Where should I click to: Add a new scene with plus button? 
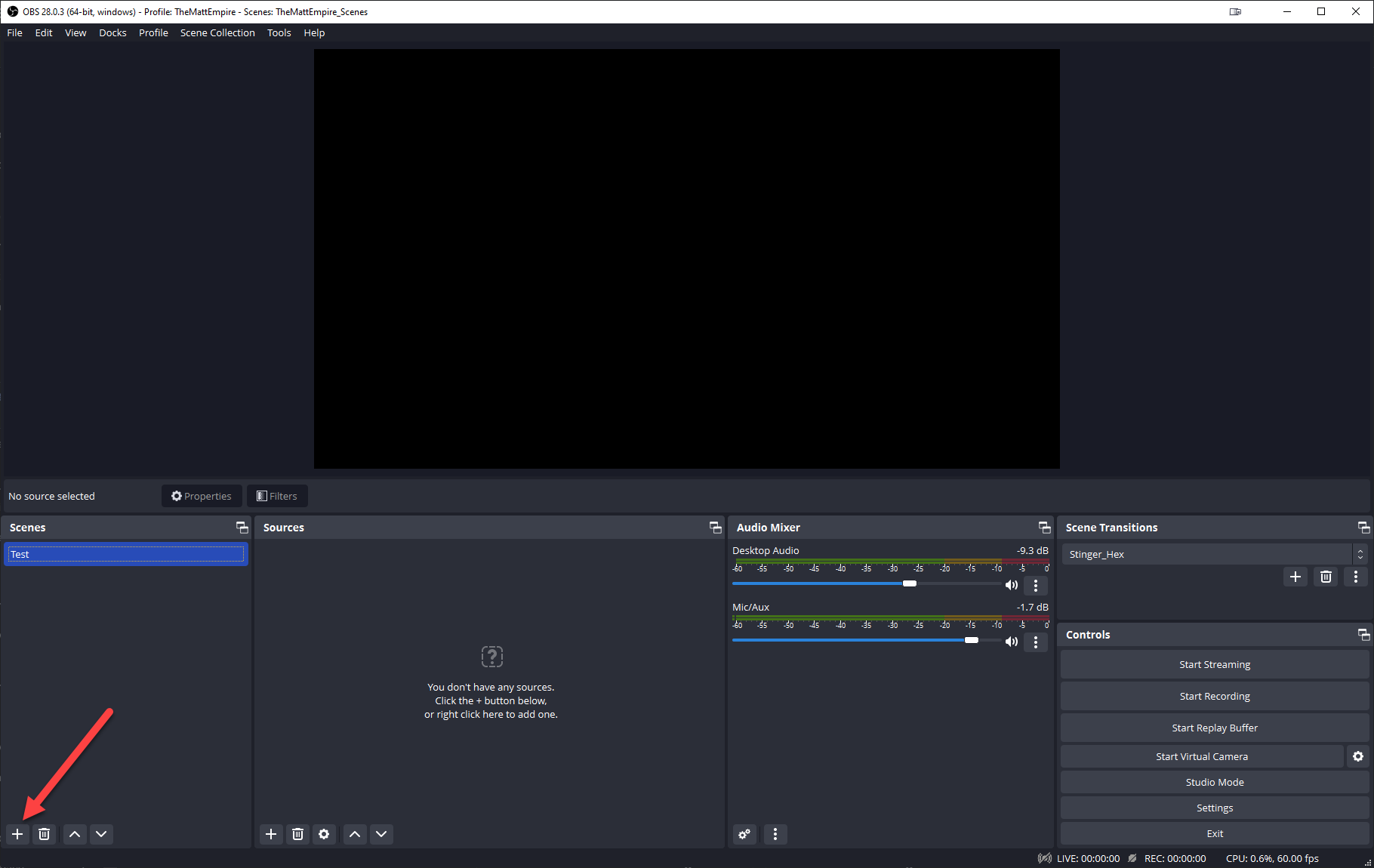point(17,834)
